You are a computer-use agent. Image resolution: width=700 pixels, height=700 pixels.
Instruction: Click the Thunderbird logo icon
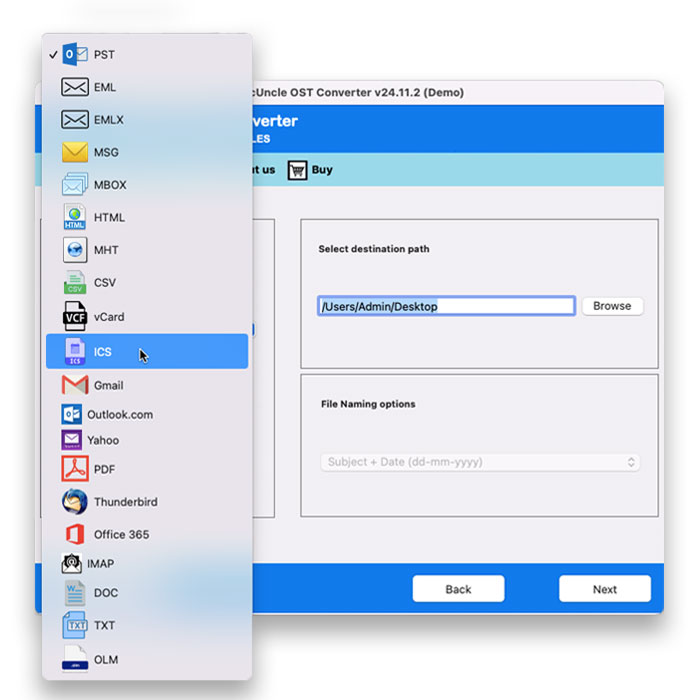[x=76, y=502]
